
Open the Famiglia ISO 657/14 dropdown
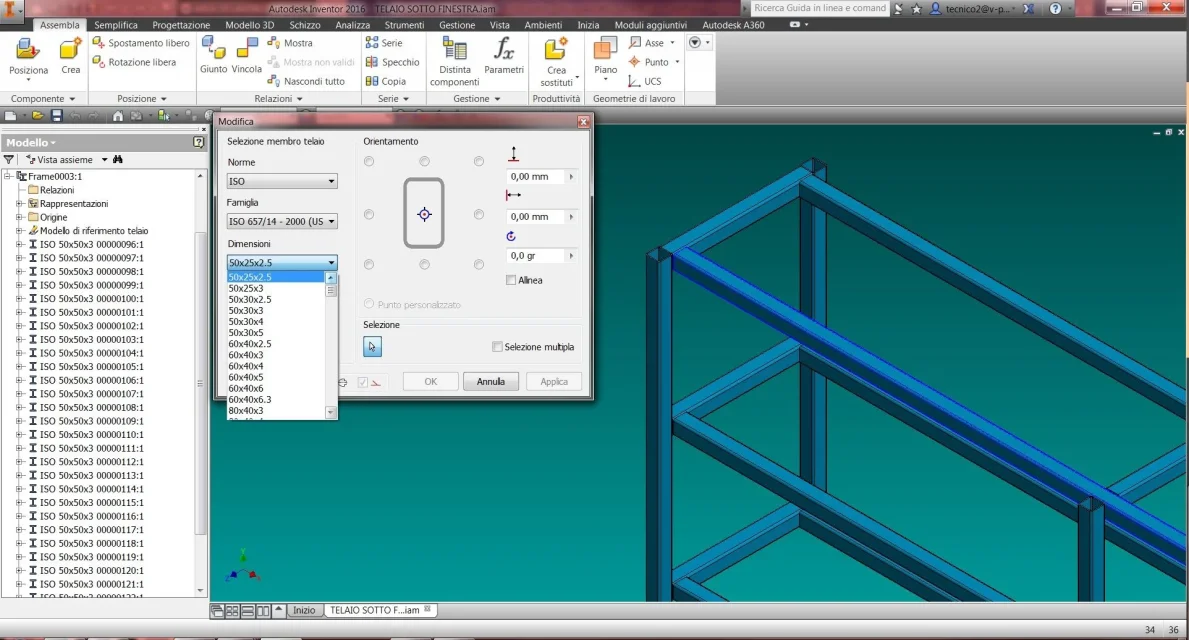281,221
